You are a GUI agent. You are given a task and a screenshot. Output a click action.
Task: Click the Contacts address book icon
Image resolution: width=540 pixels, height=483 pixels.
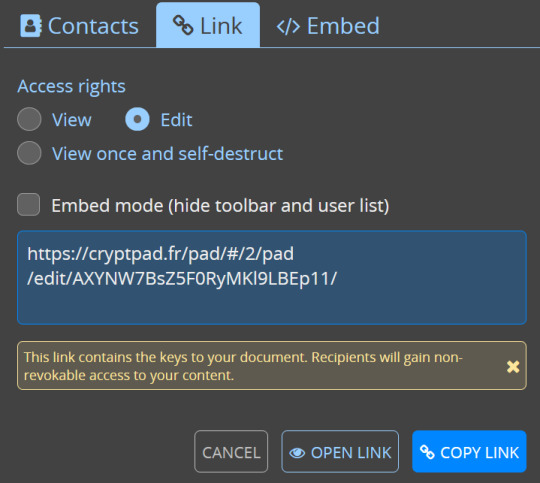(31, 25)
